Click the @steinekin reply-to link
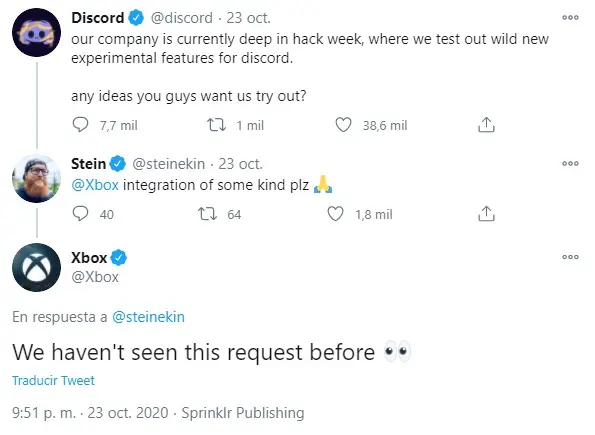 click(148, 317)
